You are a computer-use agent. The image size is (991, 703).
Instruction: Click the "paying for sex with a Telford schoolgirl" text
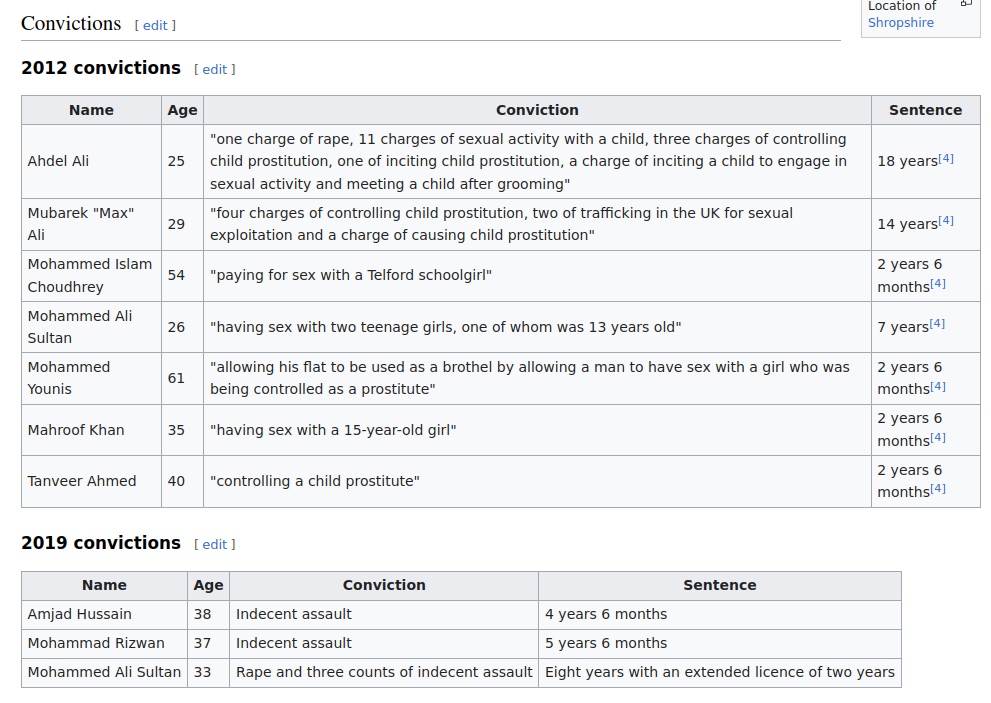351,276
